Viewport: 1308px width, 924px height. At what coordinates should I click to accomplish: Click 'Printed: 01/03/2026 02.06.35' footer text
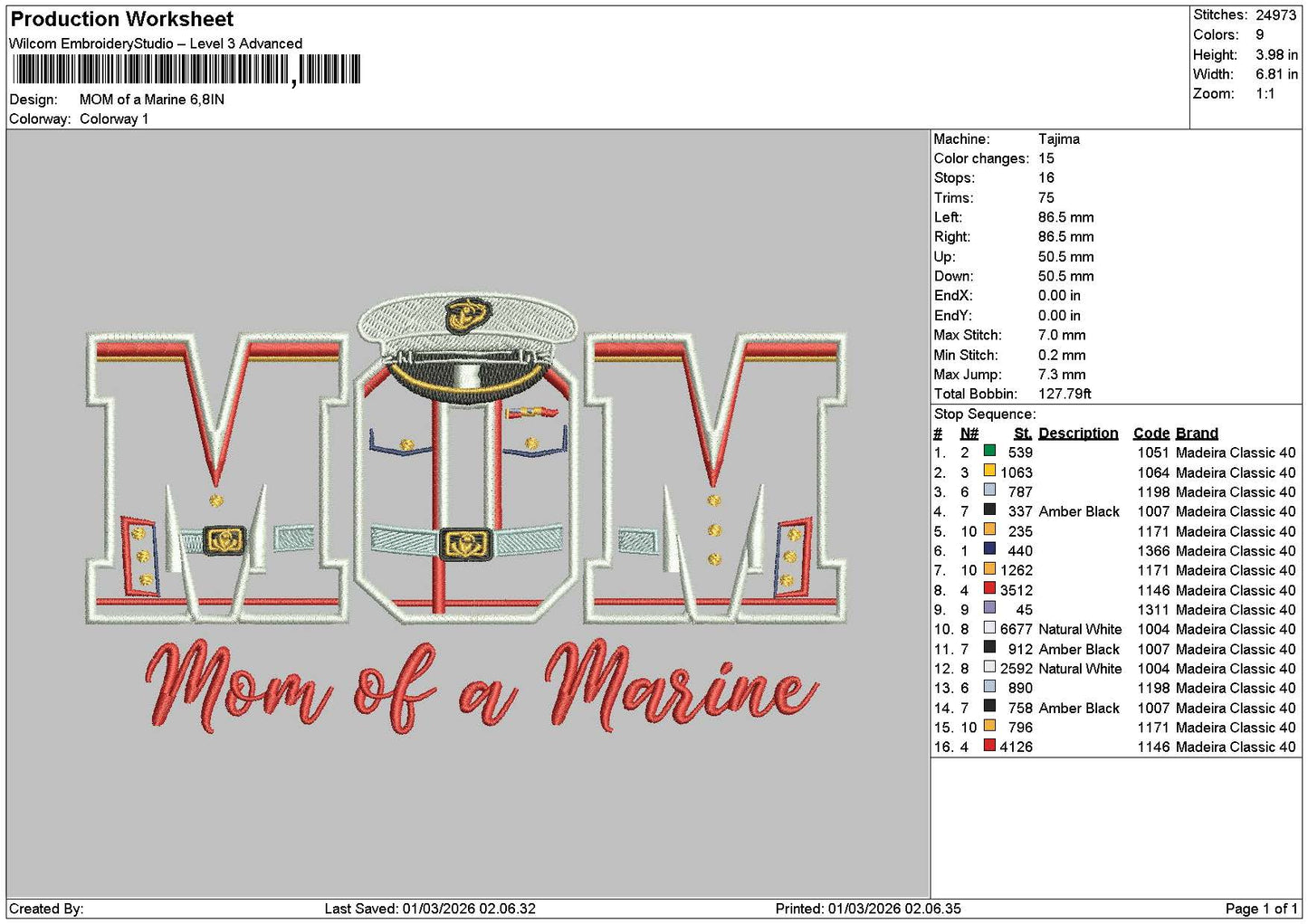[x=868, y=909]
